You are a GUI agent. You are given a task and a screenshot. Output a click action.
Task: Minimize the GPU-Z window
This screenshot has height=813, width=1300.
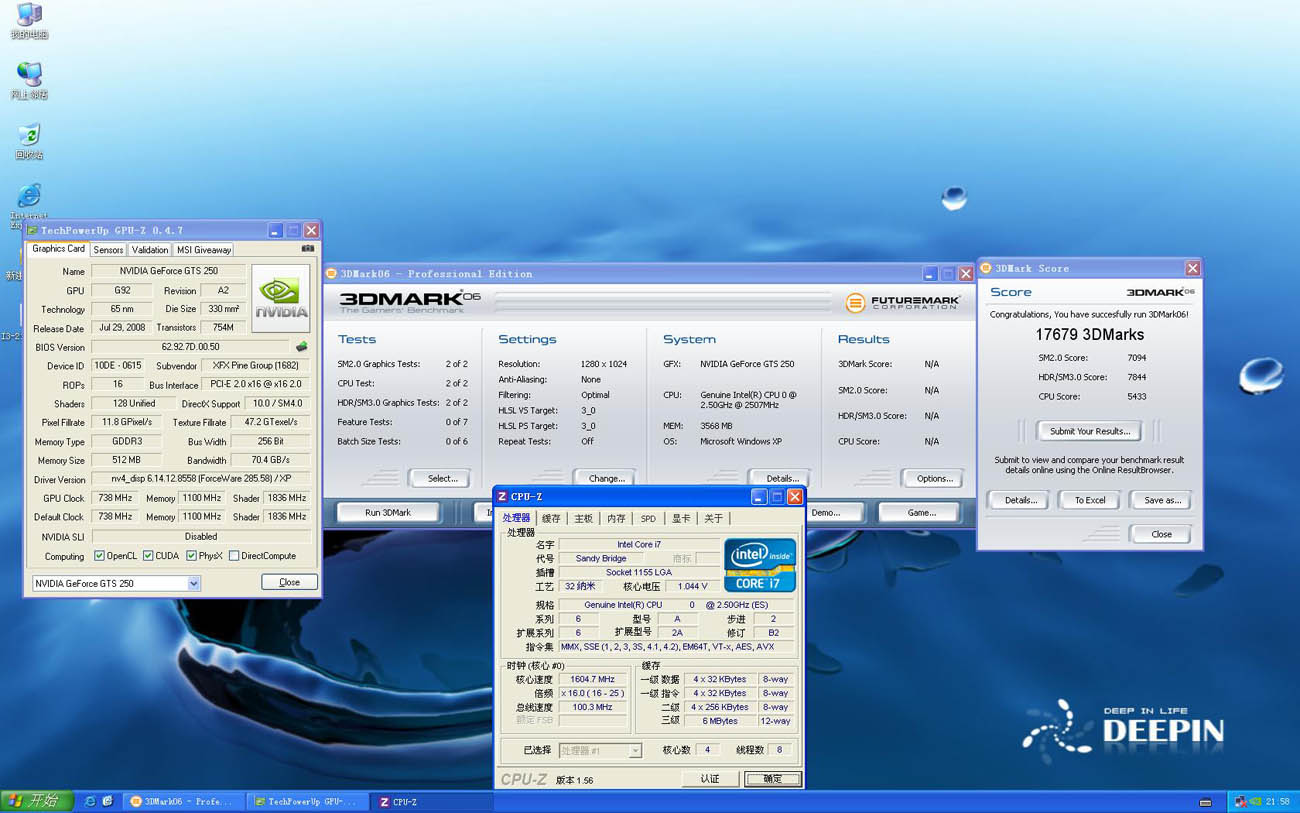click(x=275, y=230)
